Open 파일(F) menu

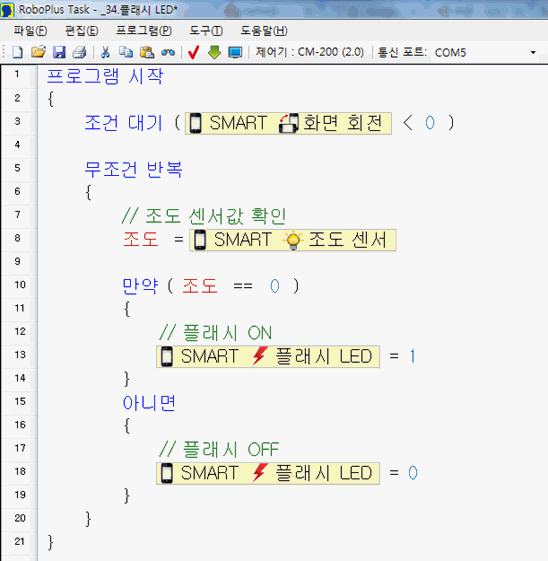[x=30, y=31]
